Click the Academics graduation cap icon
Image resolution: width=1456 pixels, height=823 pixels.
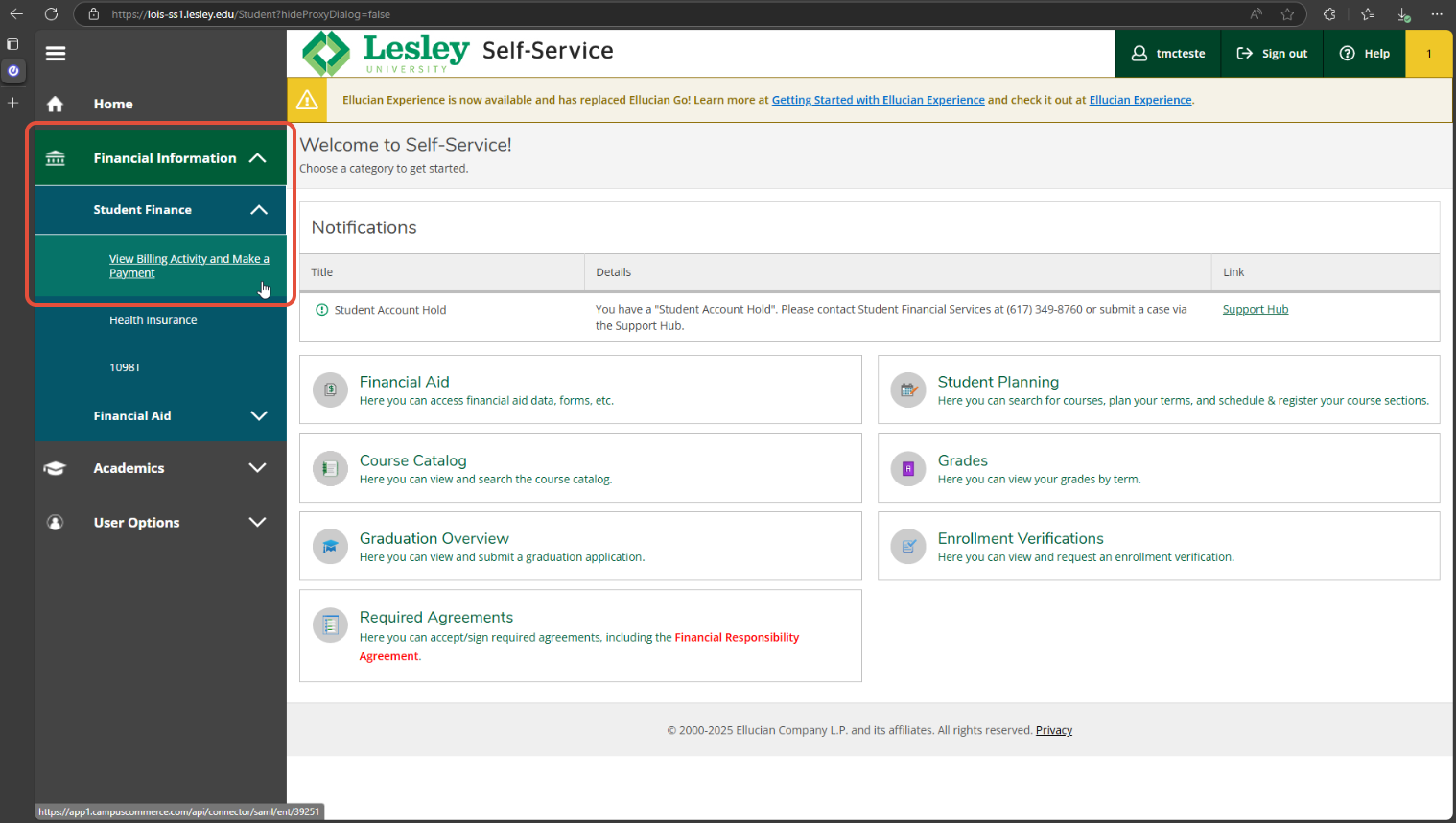(56, 468)
